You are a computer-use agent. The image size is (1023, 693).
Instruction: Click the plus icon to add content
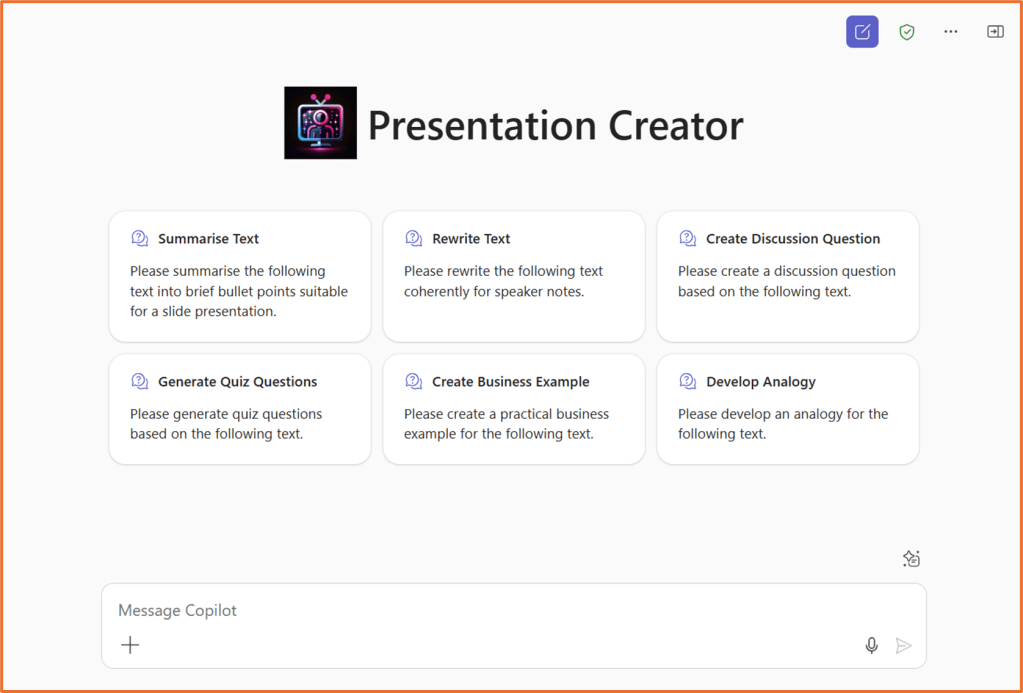click(130, 645)
